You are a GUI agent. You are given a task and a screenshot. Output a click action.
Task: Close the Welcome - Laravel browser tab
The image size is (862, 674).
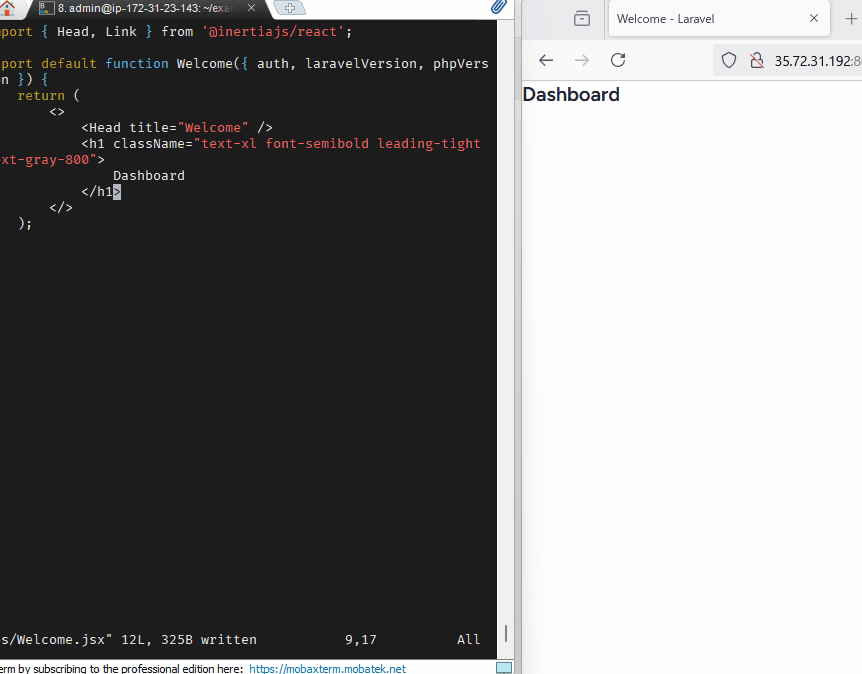click(x=814, y=18)
